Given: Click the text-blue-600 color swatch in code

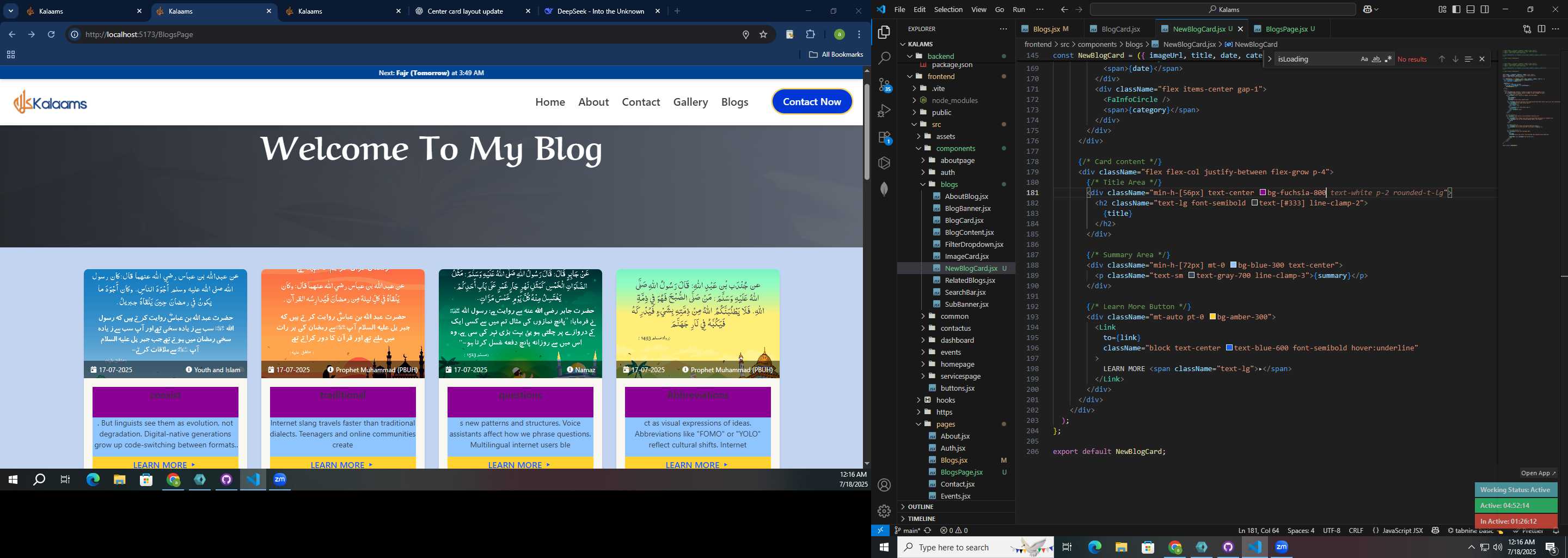Looking at the screenshot, I should tap(1229, 348).
